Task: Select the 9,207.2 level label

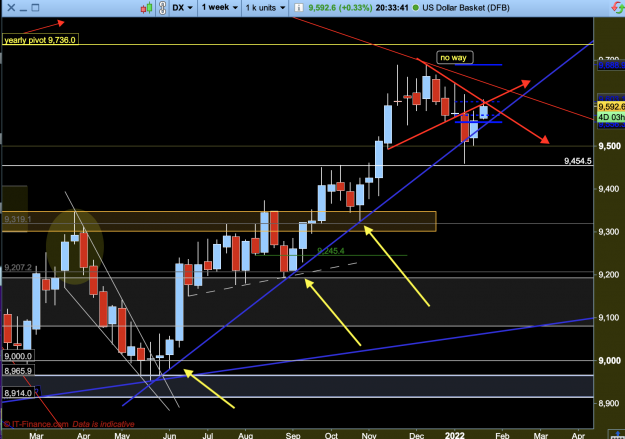Action: (18, 267)
